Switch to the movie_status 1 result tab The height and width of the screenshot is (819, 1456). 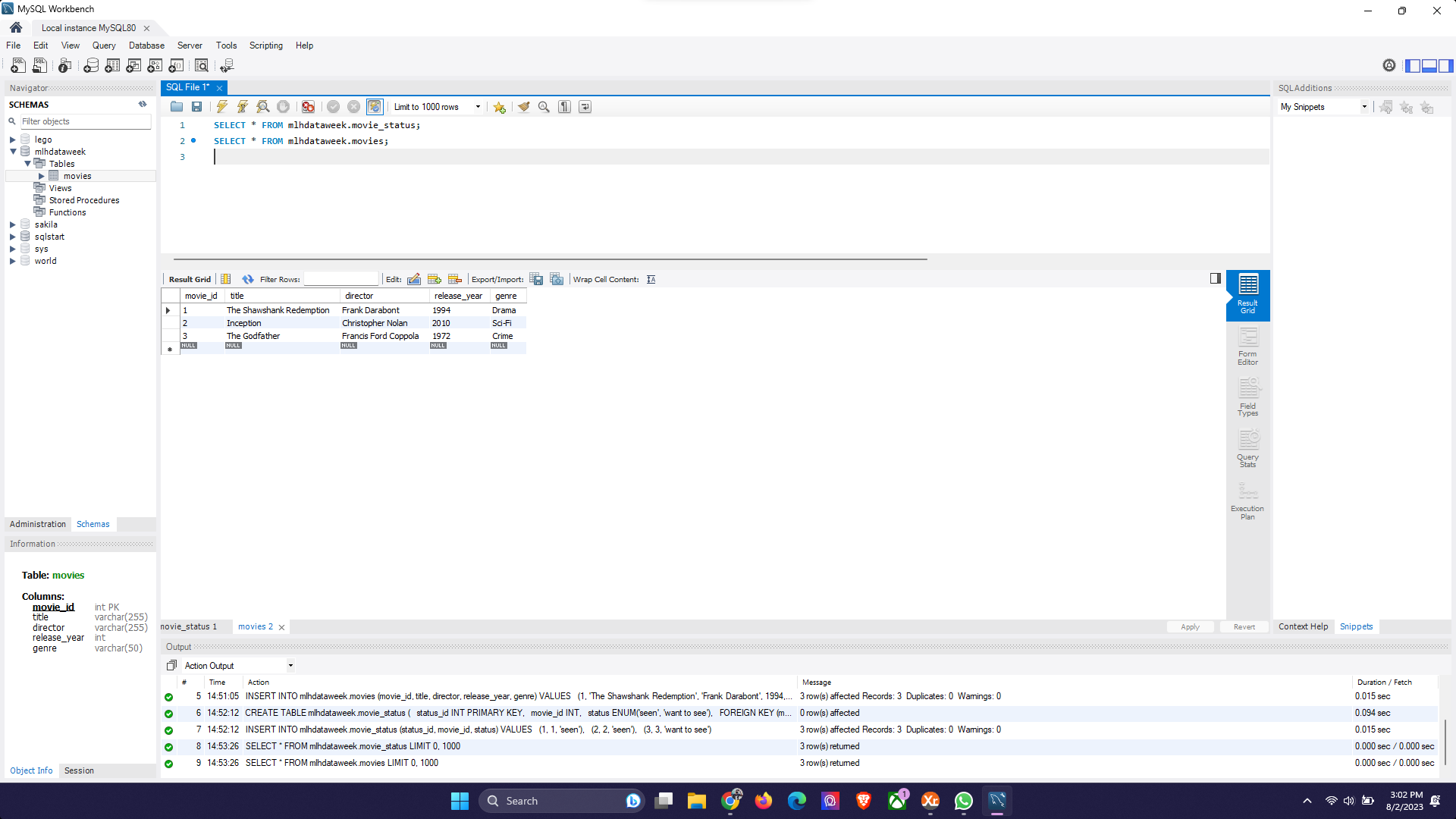pyautogui.click(x=190, y=626)
